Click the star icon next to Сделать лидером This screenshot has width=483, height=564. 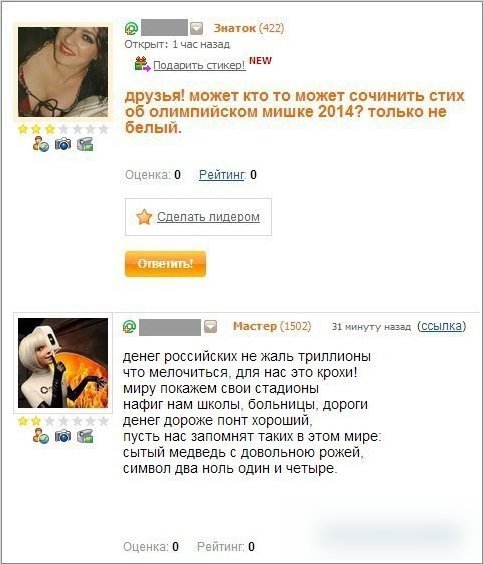[x=144, y=217]
